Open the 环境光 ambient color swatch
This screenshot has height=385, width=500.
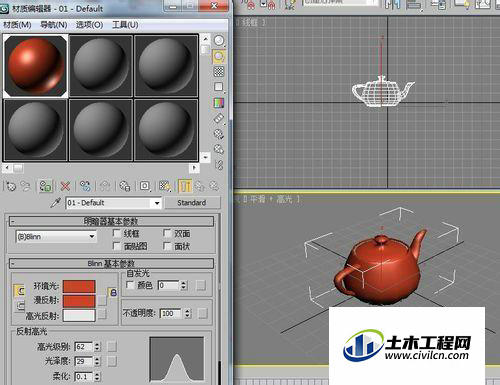coord(79,287)
